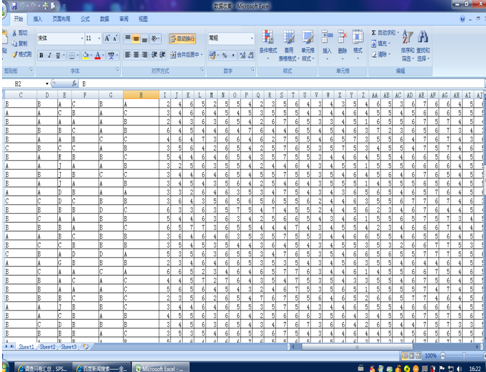Switch to the Formulas (公式) tab
Image resolution: width=486 pixels, height=372 pixels.
tap(85, 19)
